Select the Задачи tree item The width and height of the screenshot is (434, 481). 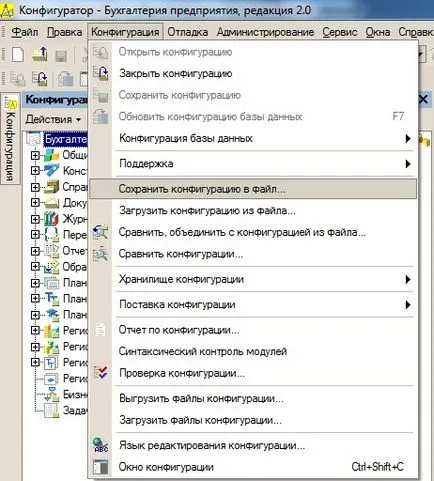pyautogui.click(x=75, y=410)
